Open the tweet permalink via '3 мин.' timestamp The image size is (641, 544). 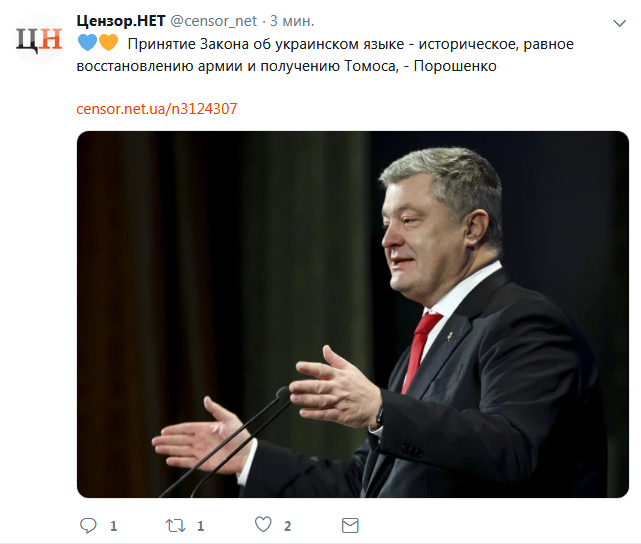[292, 21]
